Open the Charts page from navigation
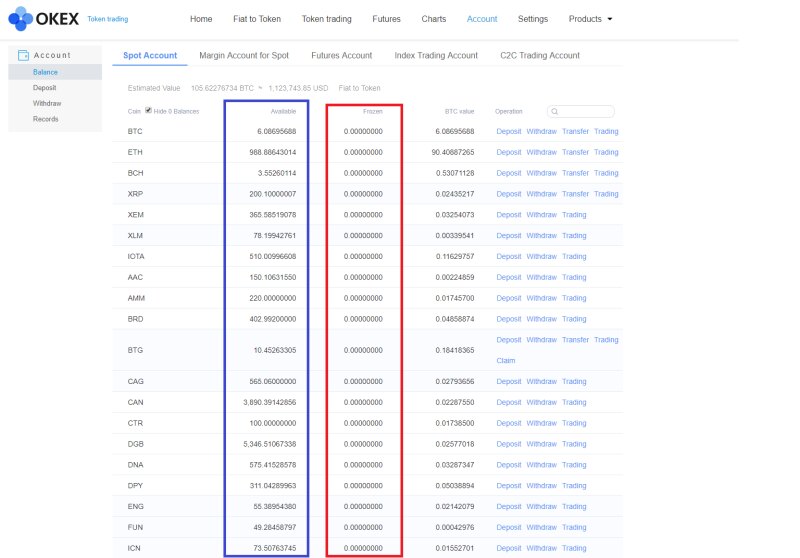This screenshot has width=800, height=558. pyautogui.click(x=434, y=19)
